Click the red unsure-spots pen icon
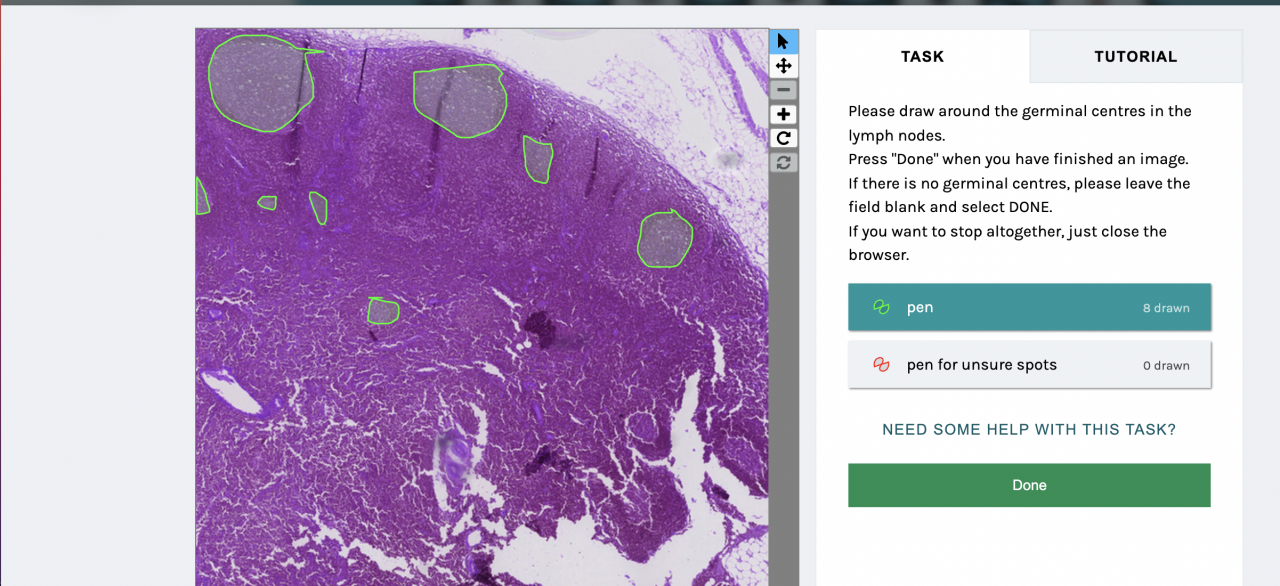 [x=881, y=365]
